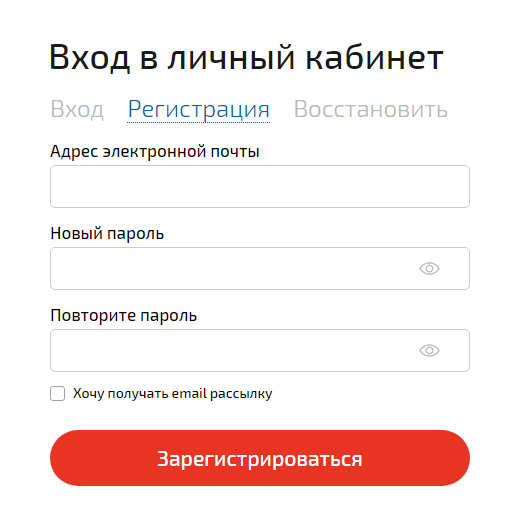The image size is (519, 506).
Task: Toggle visibility of the first password field
Action: [429, 268]
